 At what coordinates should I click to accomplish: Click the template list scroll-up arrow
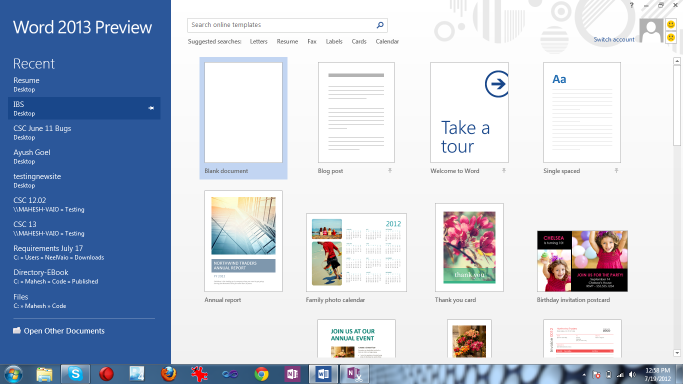pyautogui.click(x=677, y=61)
